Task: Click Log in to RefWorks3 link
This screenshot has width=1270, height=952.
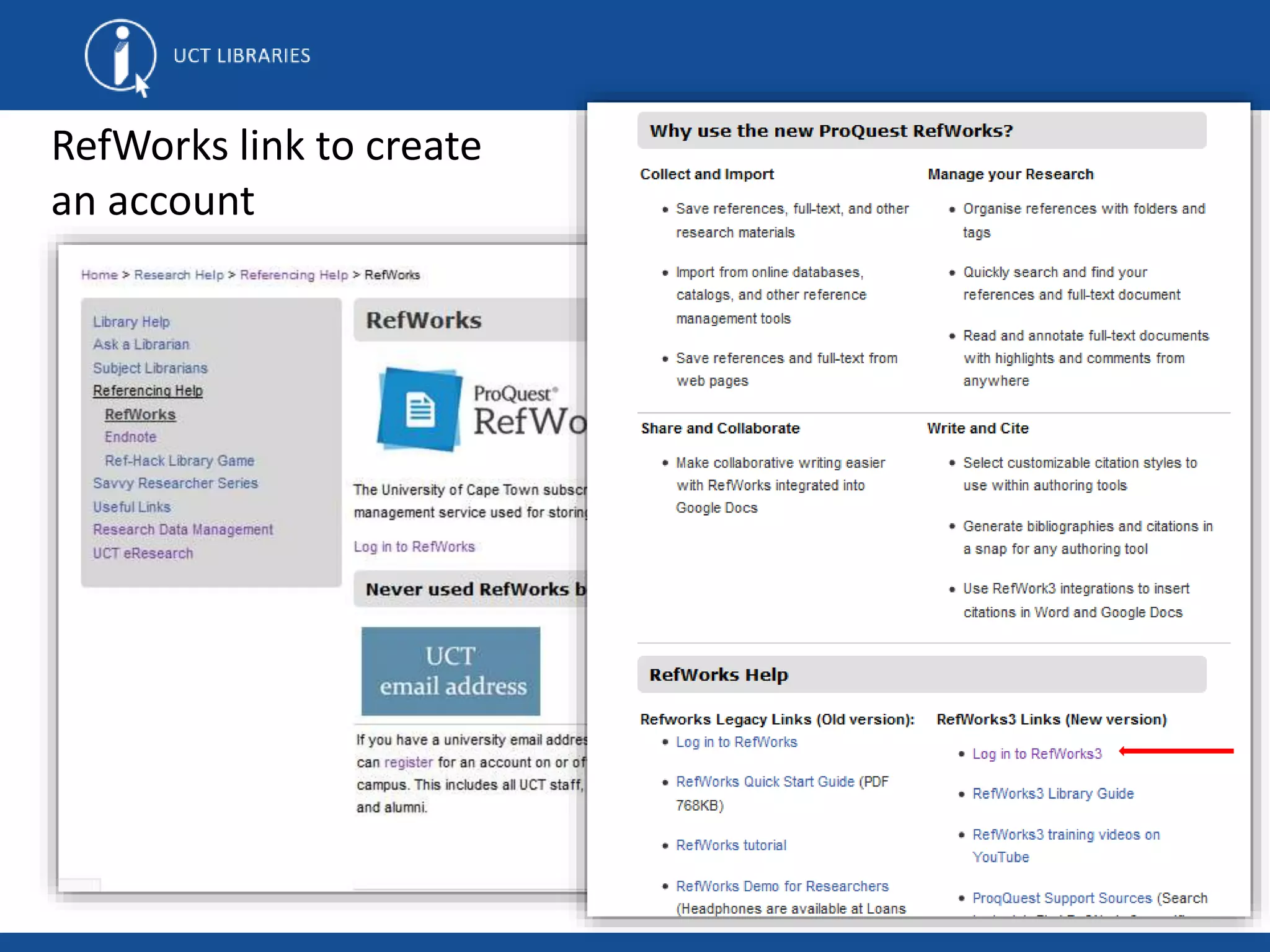Action: 1037,754
